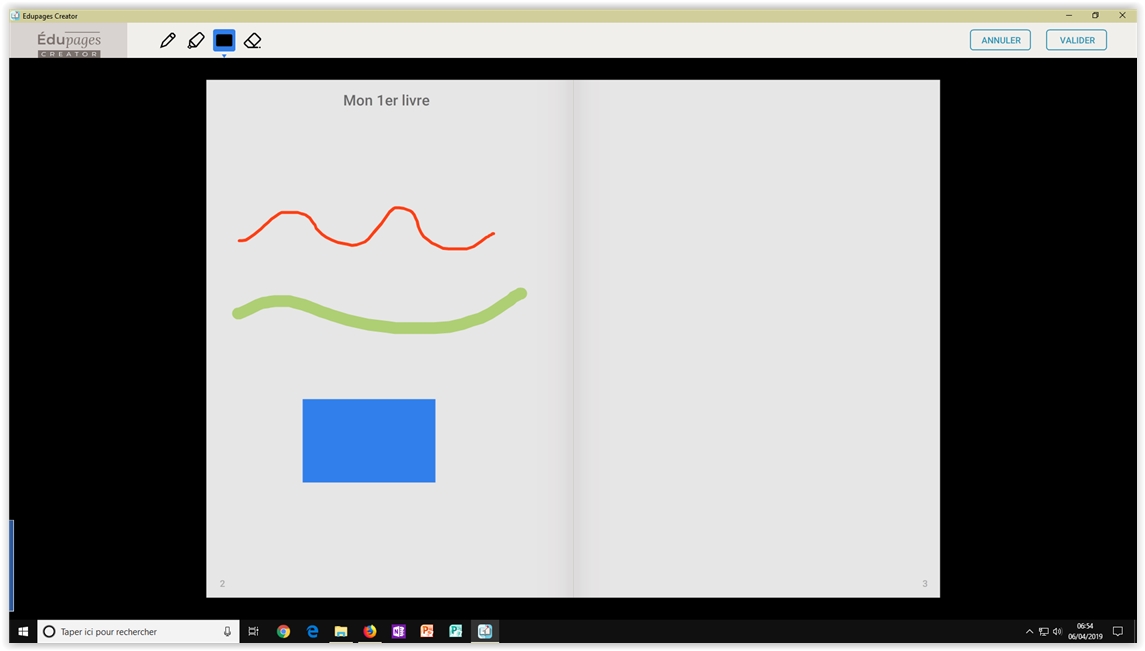This screenshot has width=1145, height=651.
Task: Select the highlighter marker tool
Action: [x=196, y=41]
